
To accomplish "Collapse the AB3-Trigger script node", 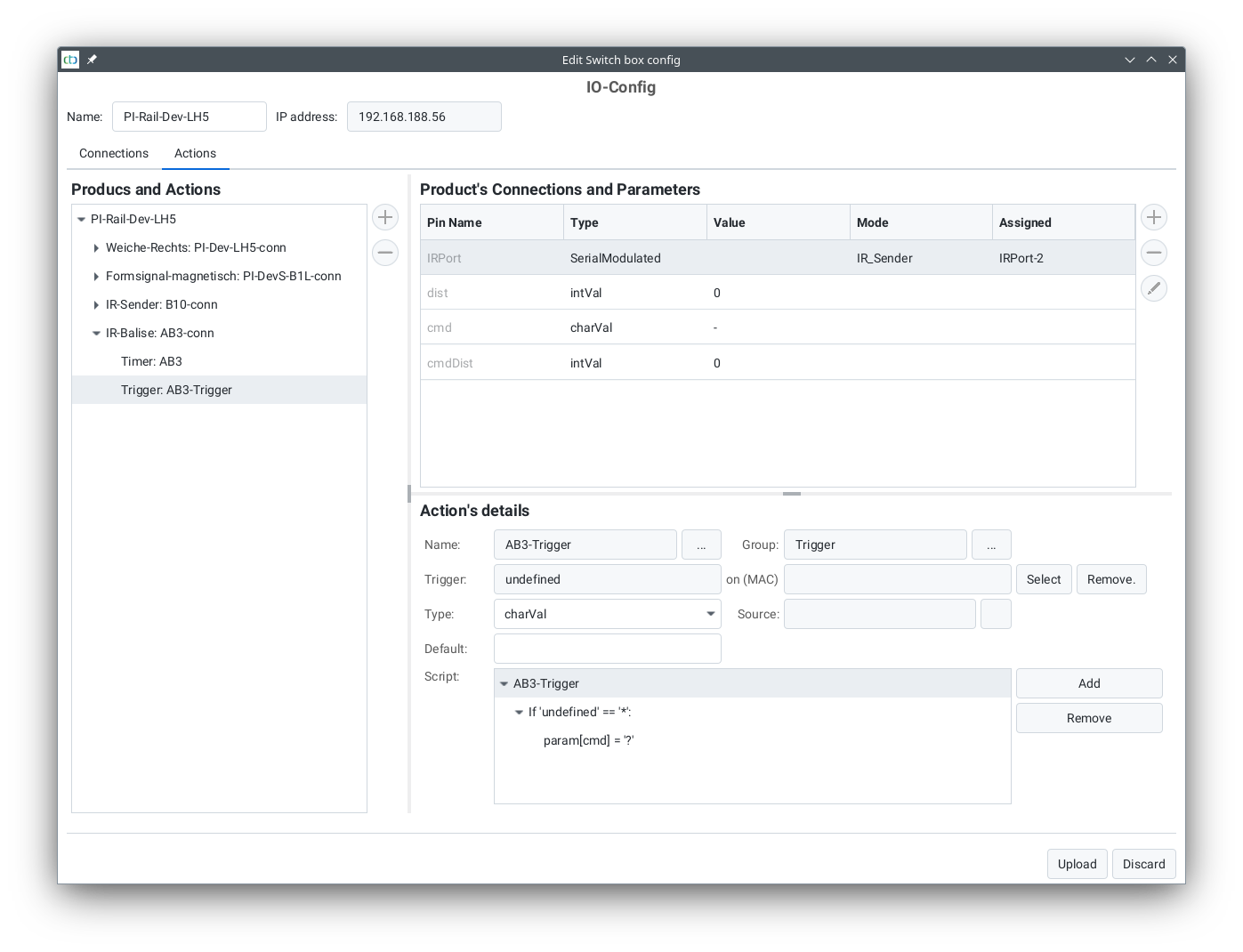I will pyautogui.click(x=504, y=684).
